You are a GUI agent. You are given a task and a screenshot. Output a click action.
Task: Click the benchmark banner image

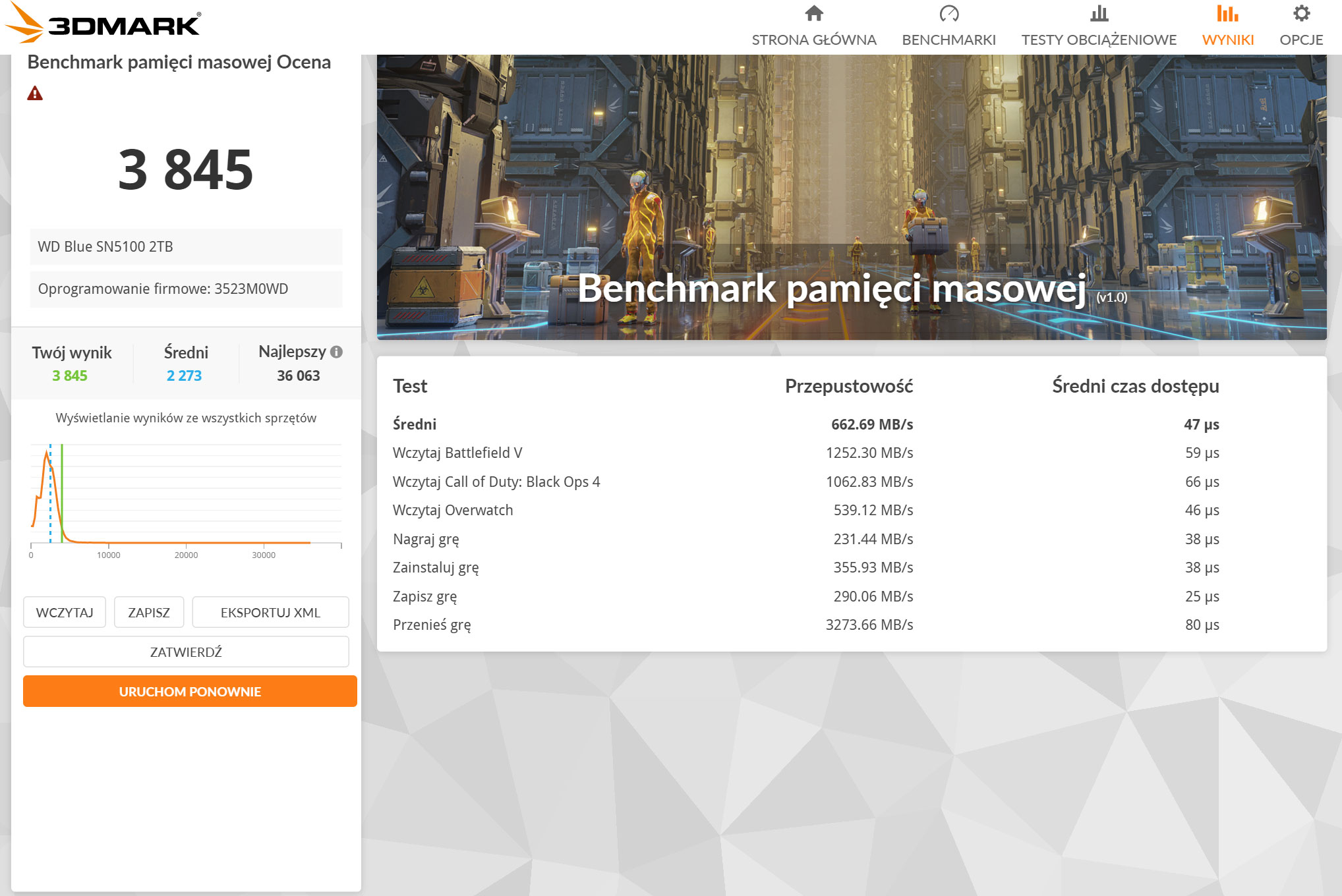(x=852, y=198)
